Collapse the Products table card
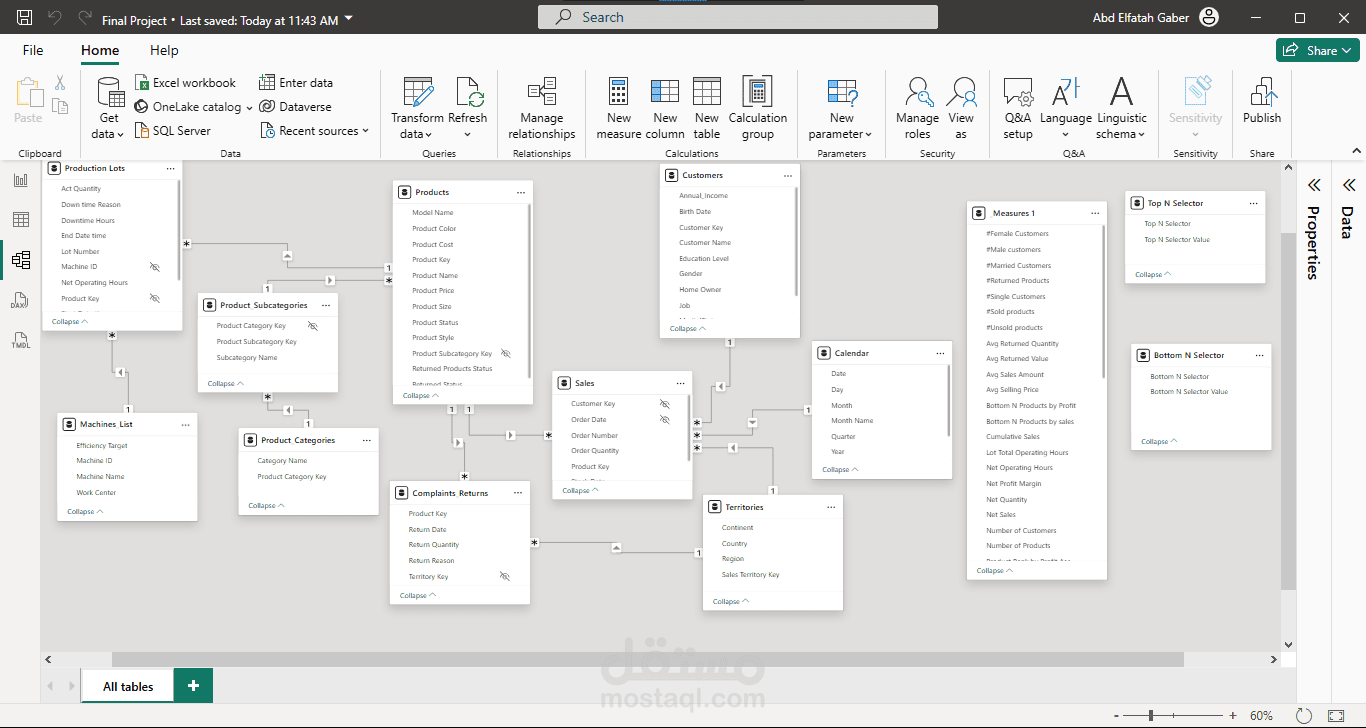Viewport: 1366px width, 728px height. [x=420, y=396]
